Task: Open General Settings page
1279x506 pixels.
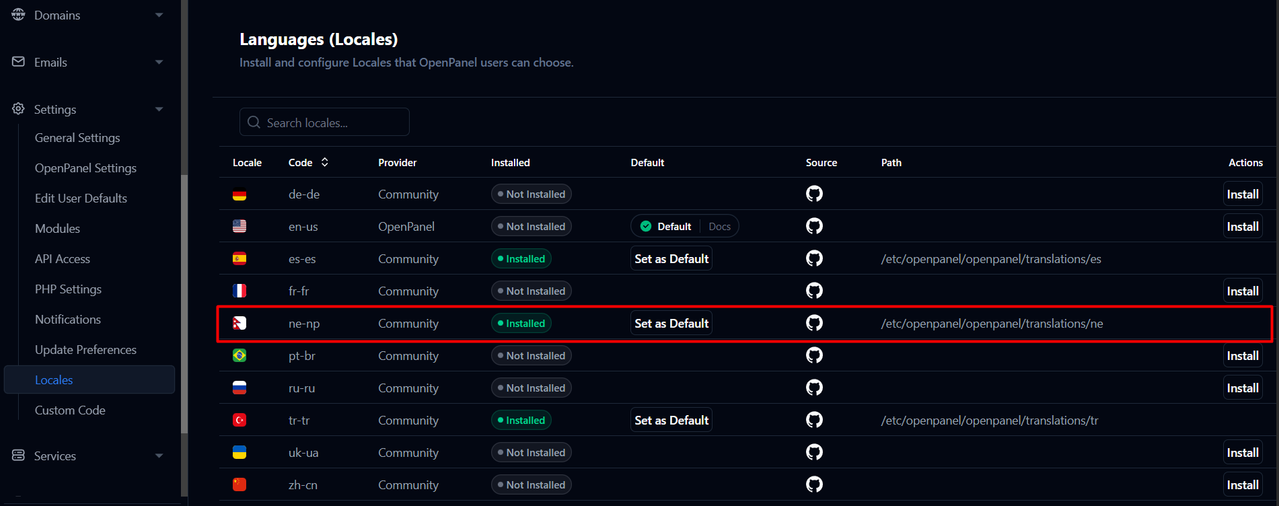Action: (x=77, y=138)
